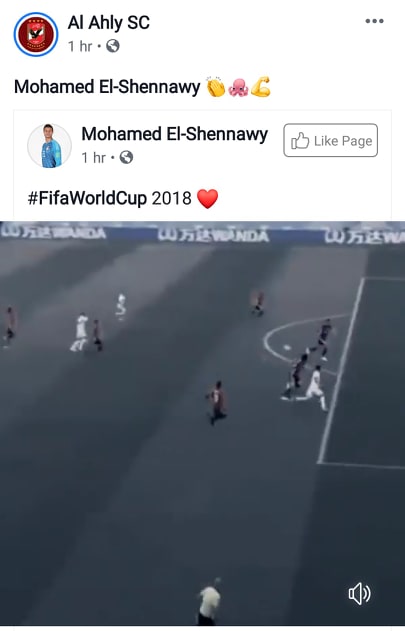The height and width of the screenshot is (631, 405).
Task: Open the three-dot post options menu
Action: pyautogui.click(x=374, y=21)
